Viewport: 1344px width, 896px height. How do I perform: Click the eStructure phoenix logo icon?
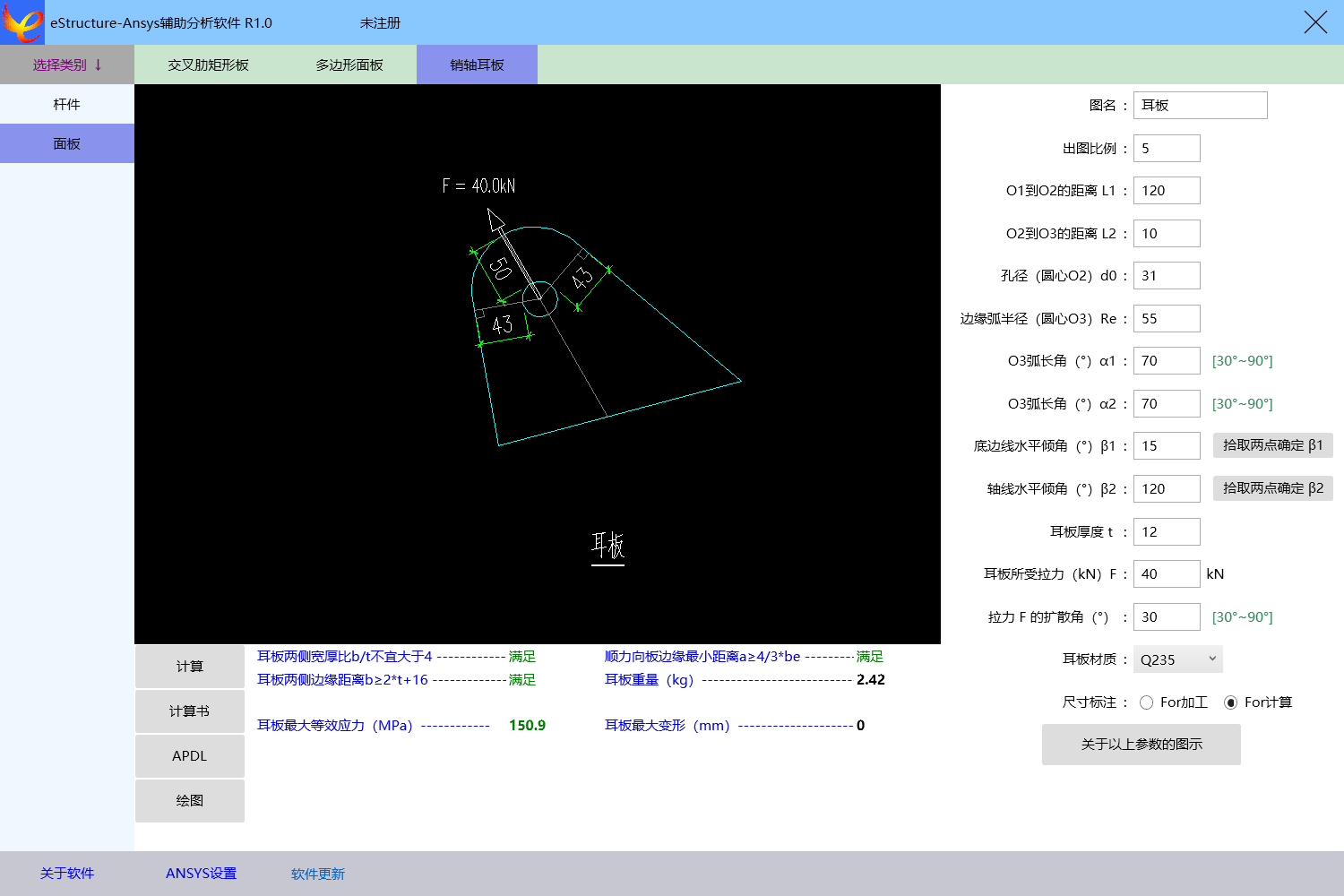click(x=22, y=22)
